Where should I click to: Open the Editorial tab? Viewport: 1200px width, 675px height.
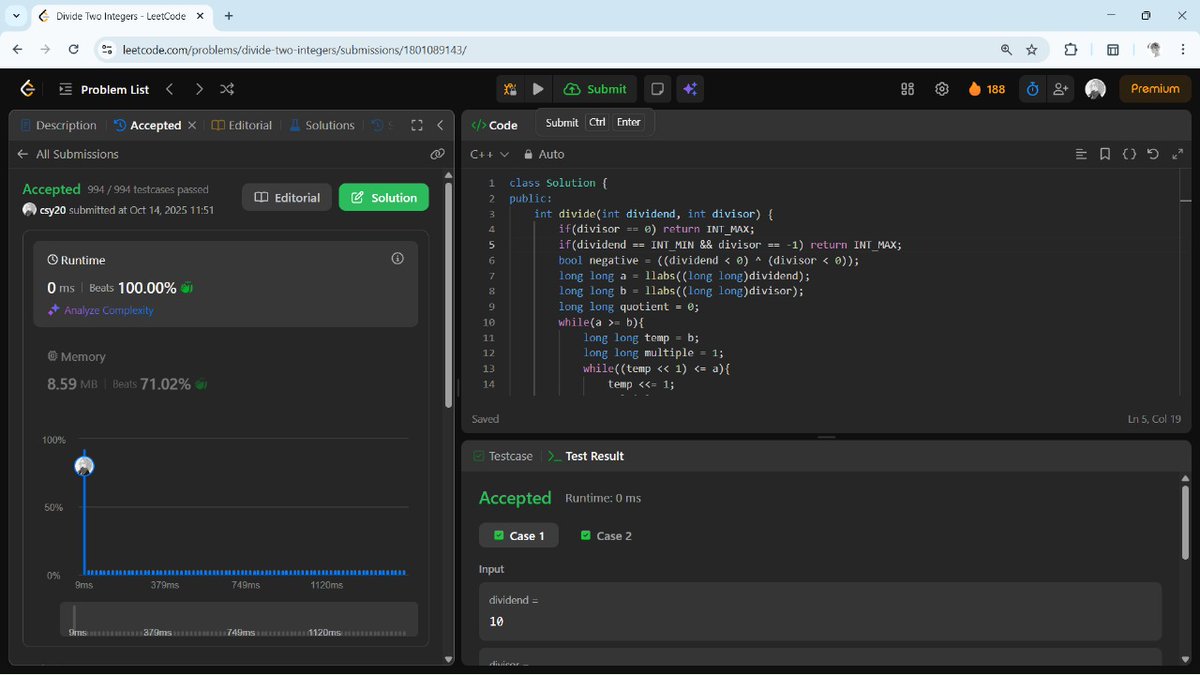[242, 125]
